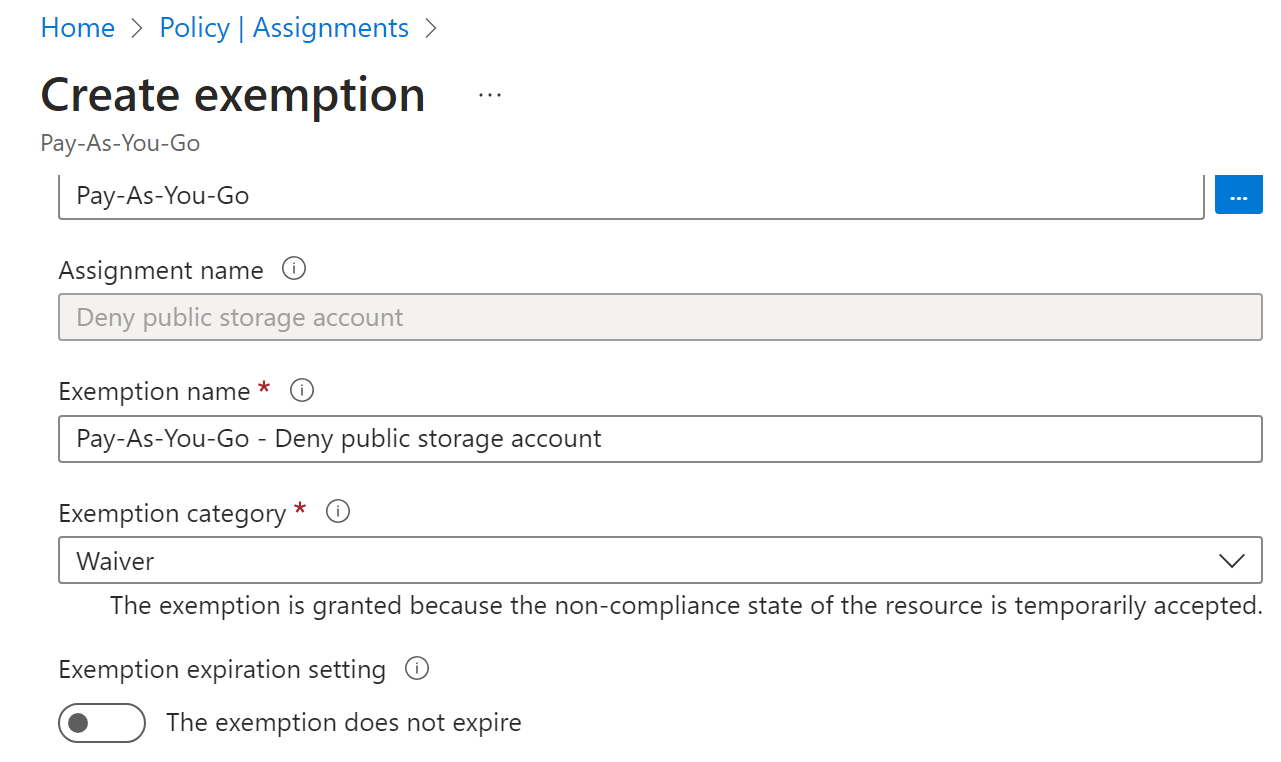Click the chevron after Policy | Assignments
This screenshot has width=1281, height=762.
(x=431, y=28)
